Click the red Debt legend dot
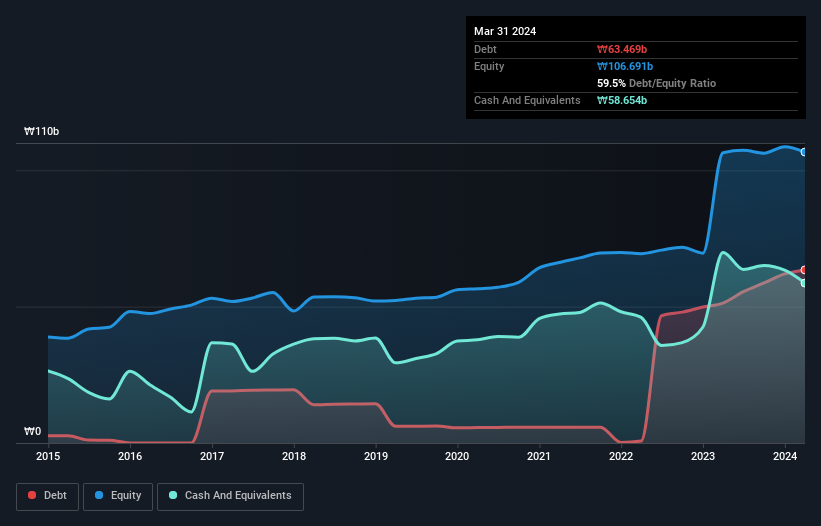 (x=32, y=495)
